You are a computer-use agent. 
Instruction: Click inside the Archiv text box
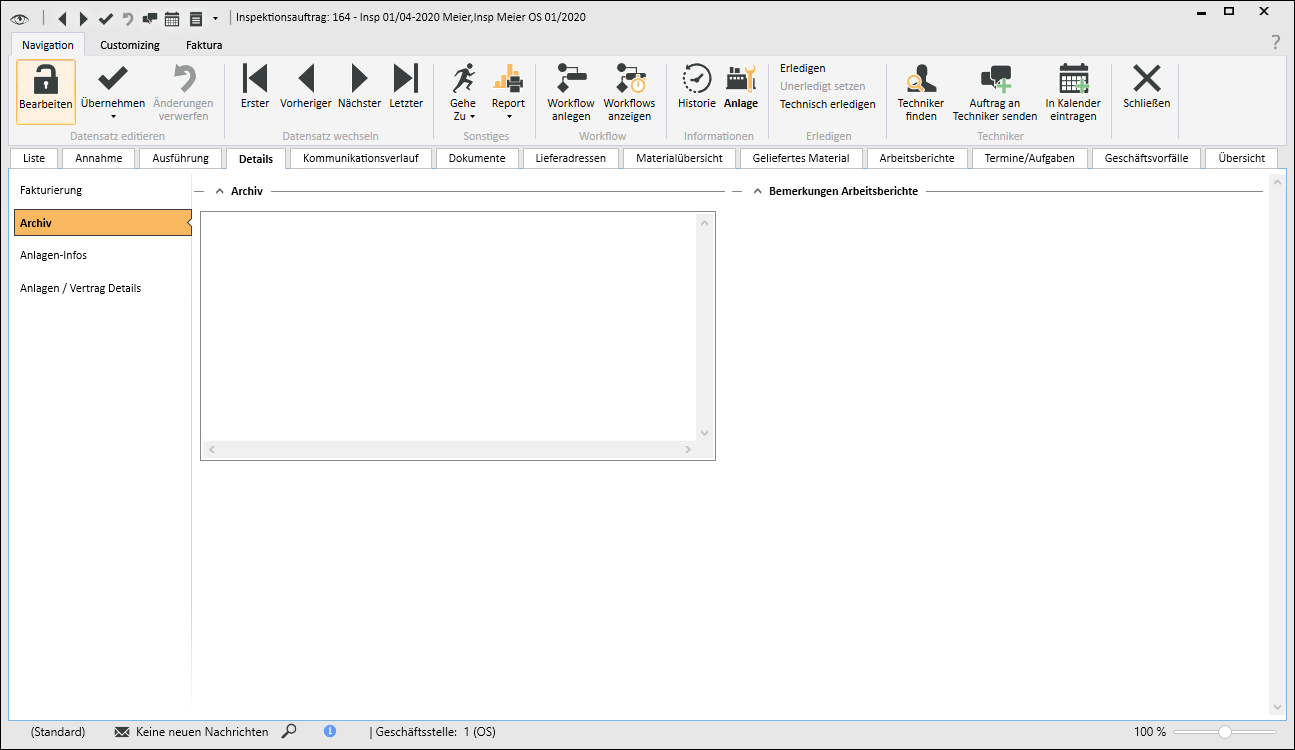tap(449, 327)
